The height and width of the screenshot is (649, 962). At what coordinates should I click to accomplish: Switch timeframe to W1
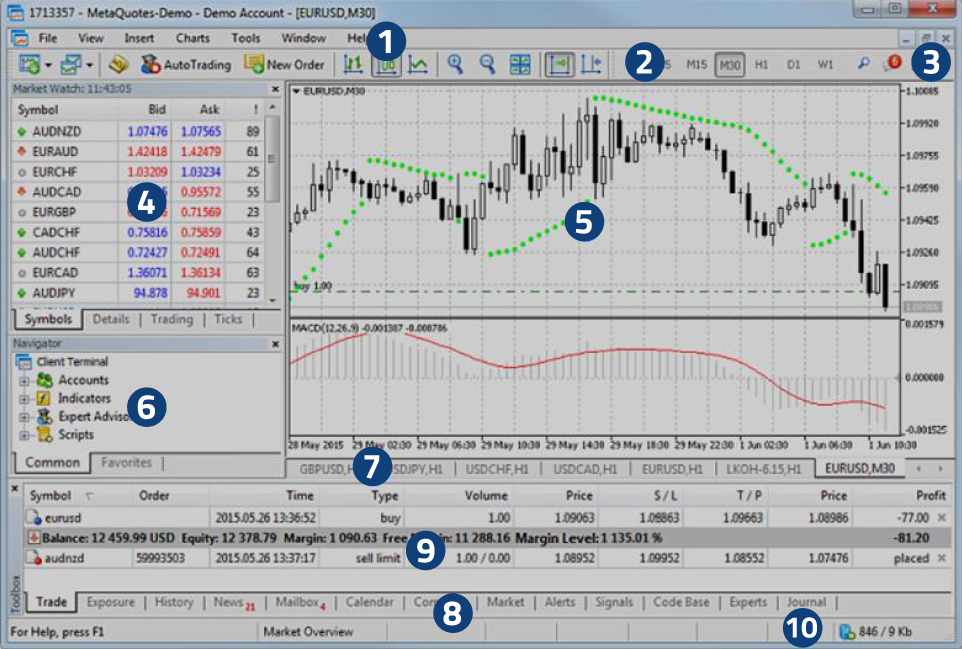coord(825,64)
